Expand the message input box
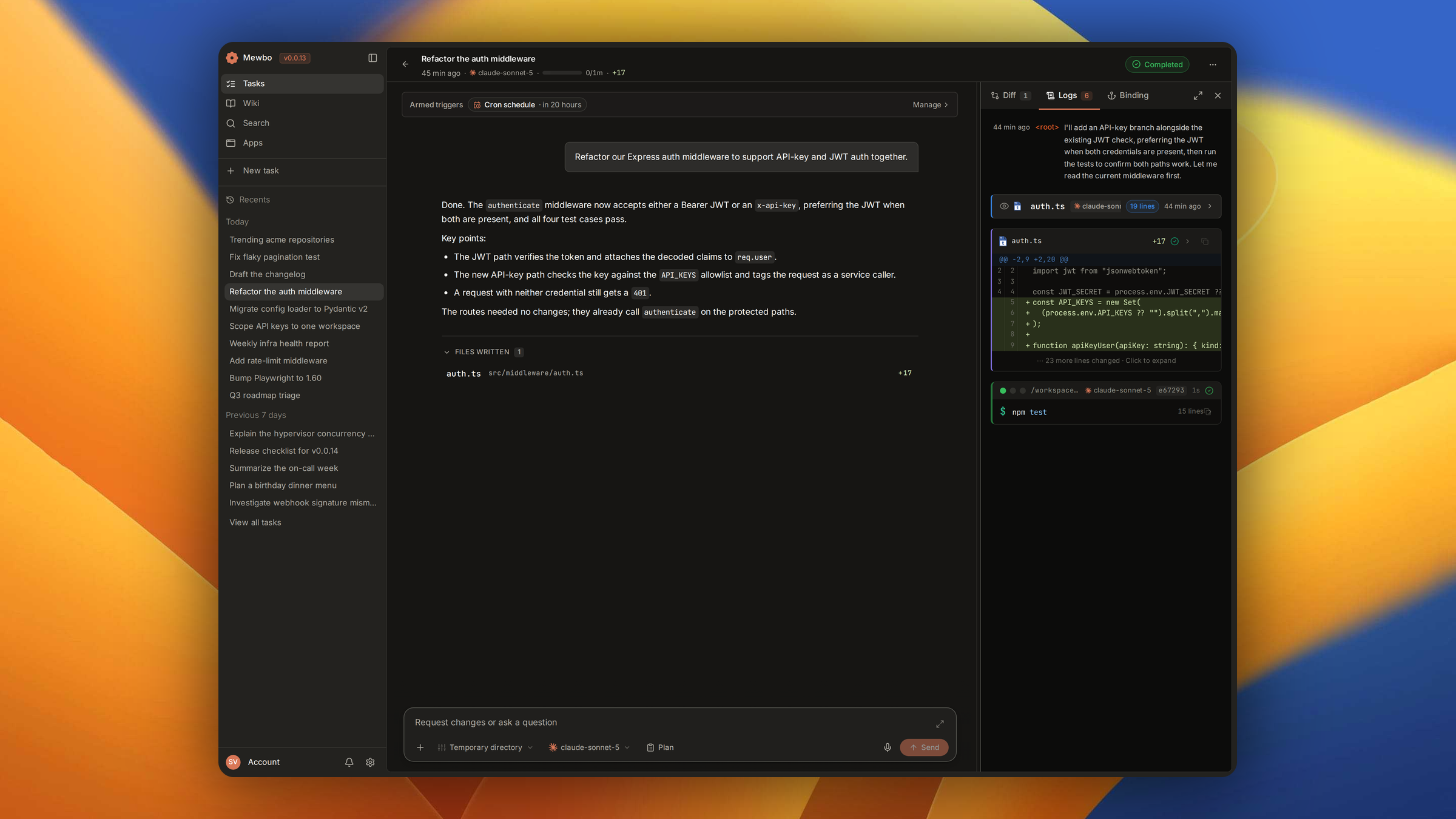The width and height of the screenshot is (1456, 819). [940, 724]
